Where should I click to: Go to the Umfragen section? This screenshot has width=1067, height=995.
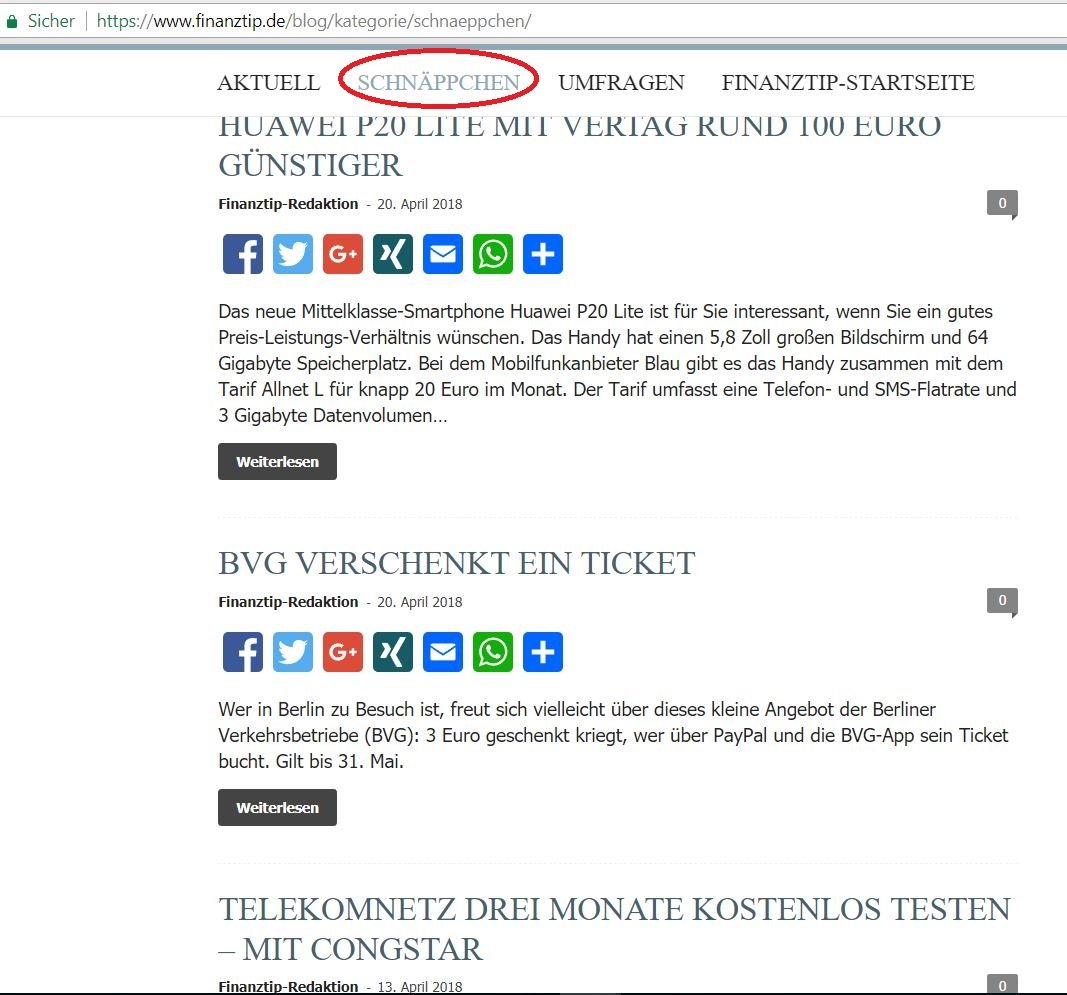(621, 83)
